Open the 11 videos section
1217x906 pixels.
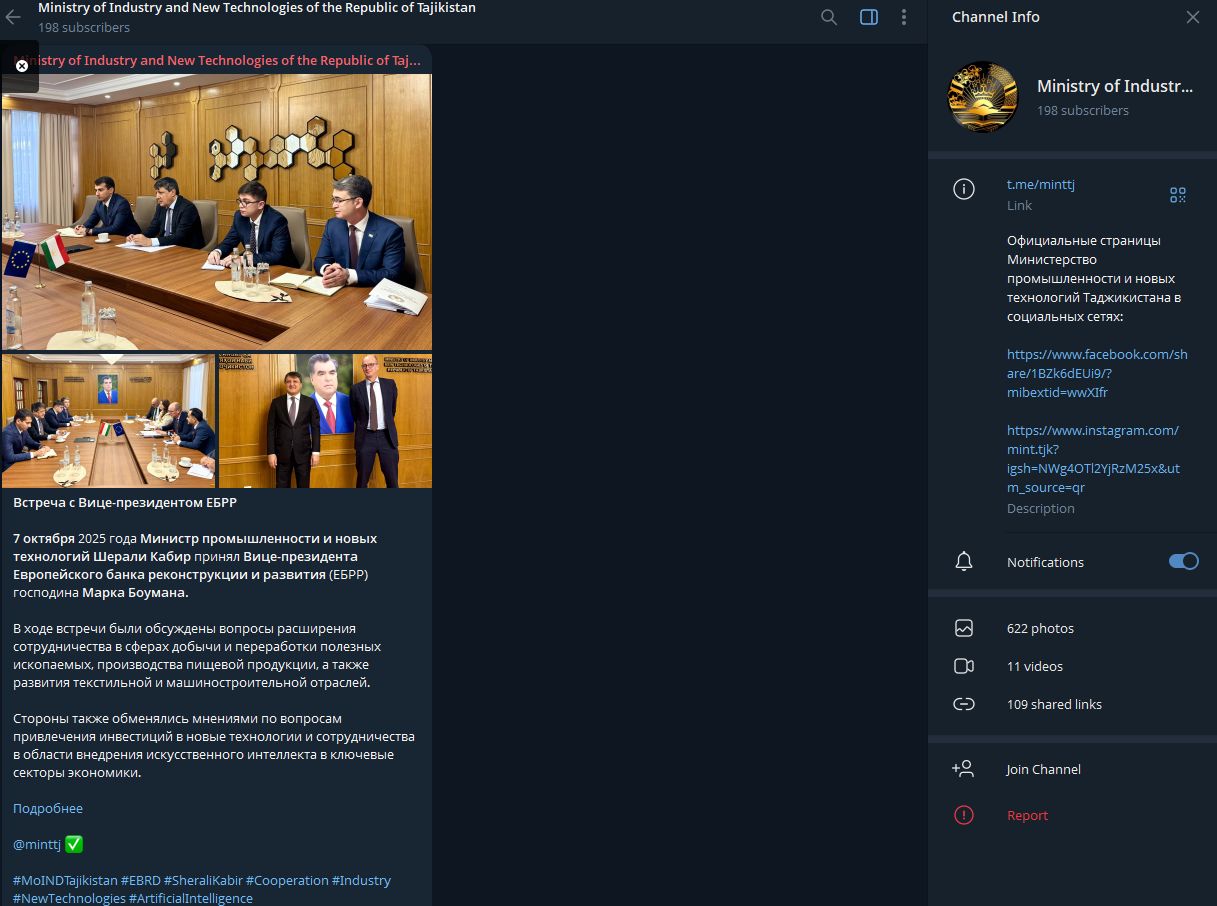[1034, 666]
